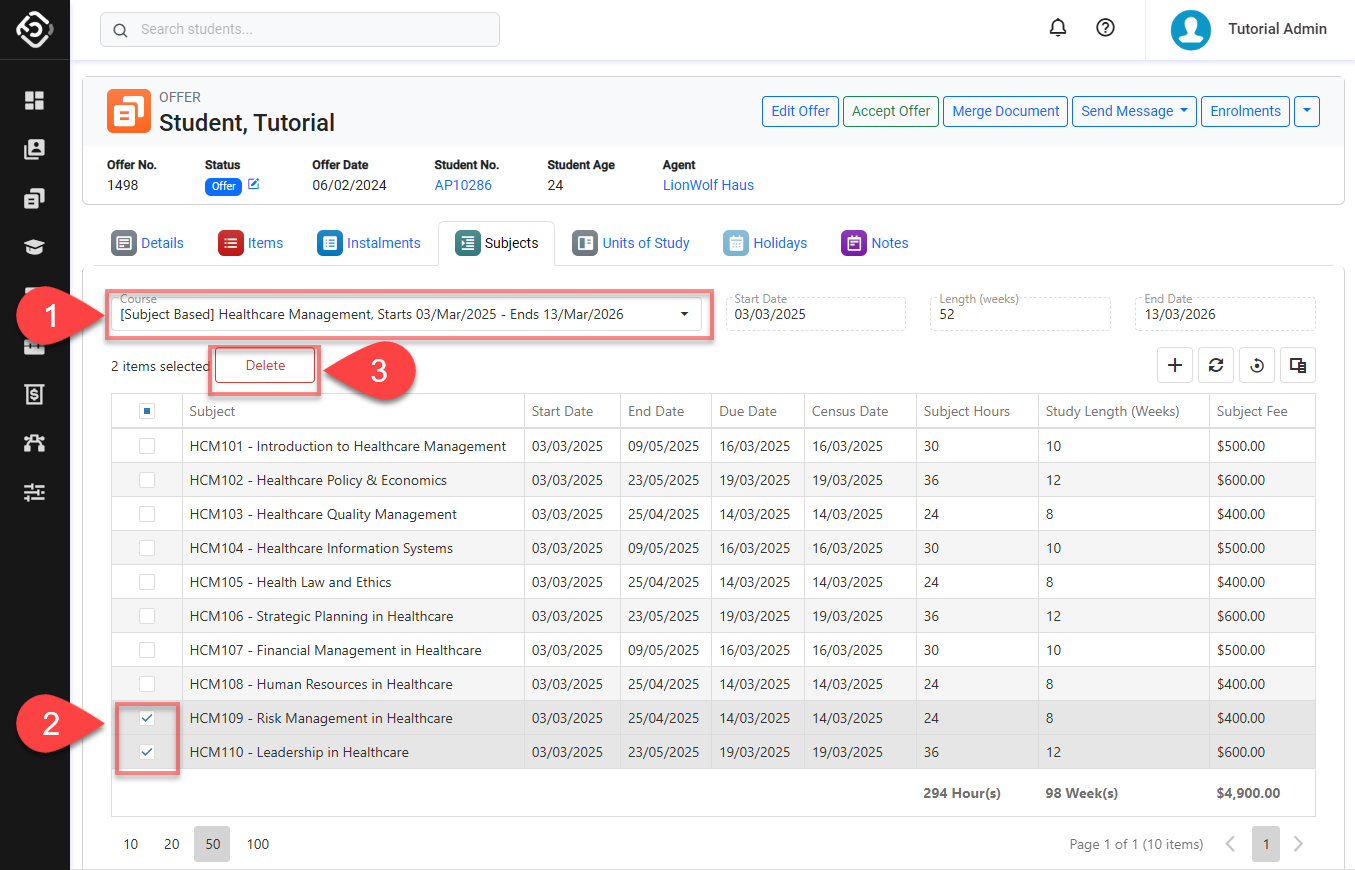Toggle the select-all header checkbox
This screenshot has height=870, width=1355.
147,411
